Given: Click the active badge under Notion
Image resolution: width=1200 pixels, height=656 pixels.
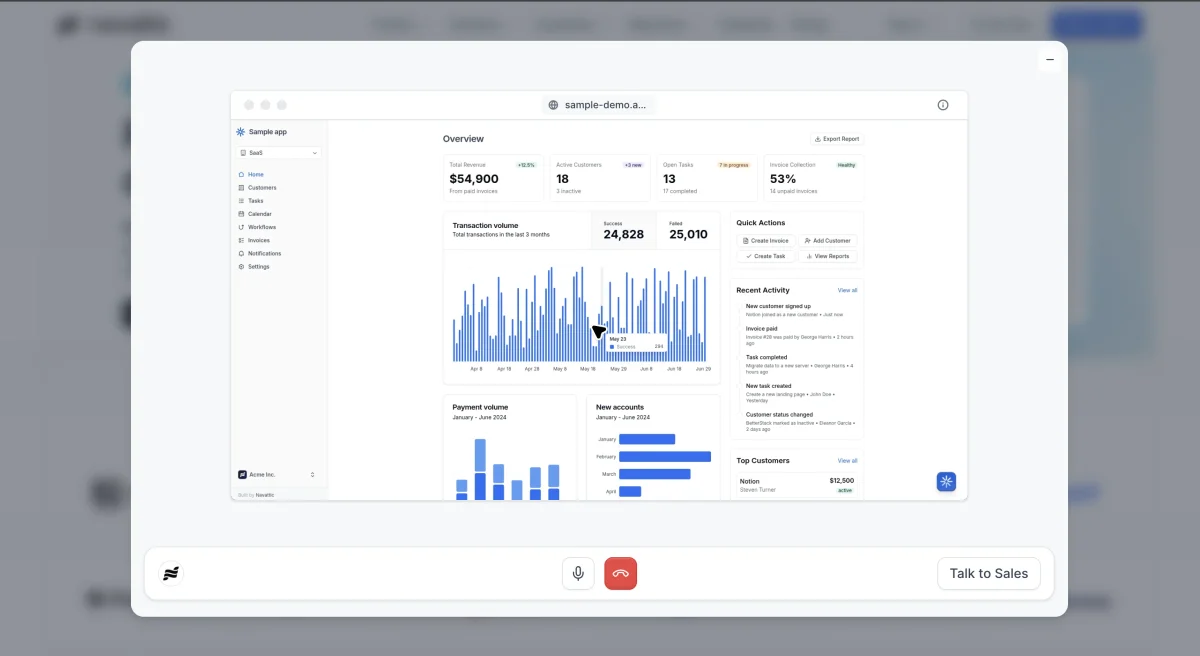Looking at the screenshot, I should coord(845,490).
